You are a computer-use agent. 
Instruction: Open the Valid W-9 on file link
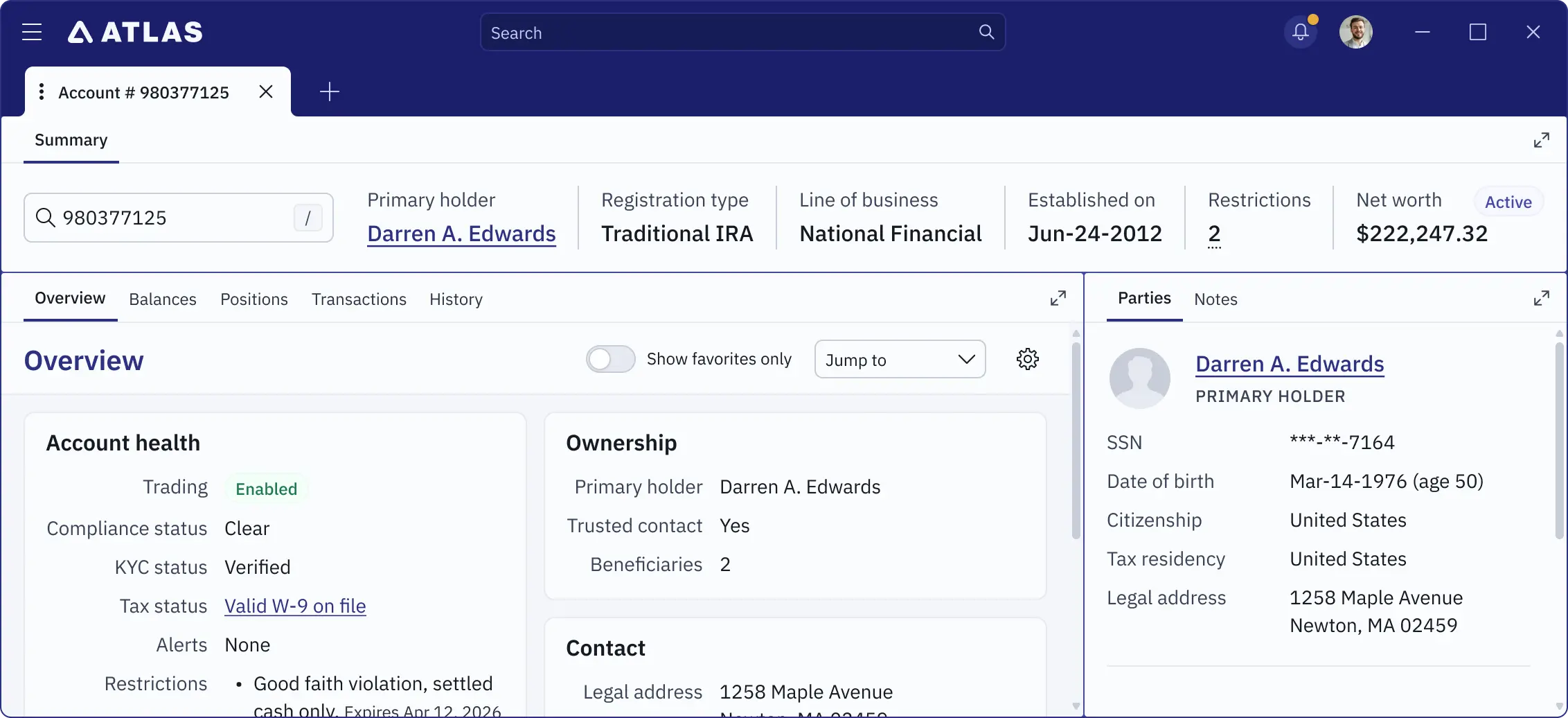[x=295, y=606]
